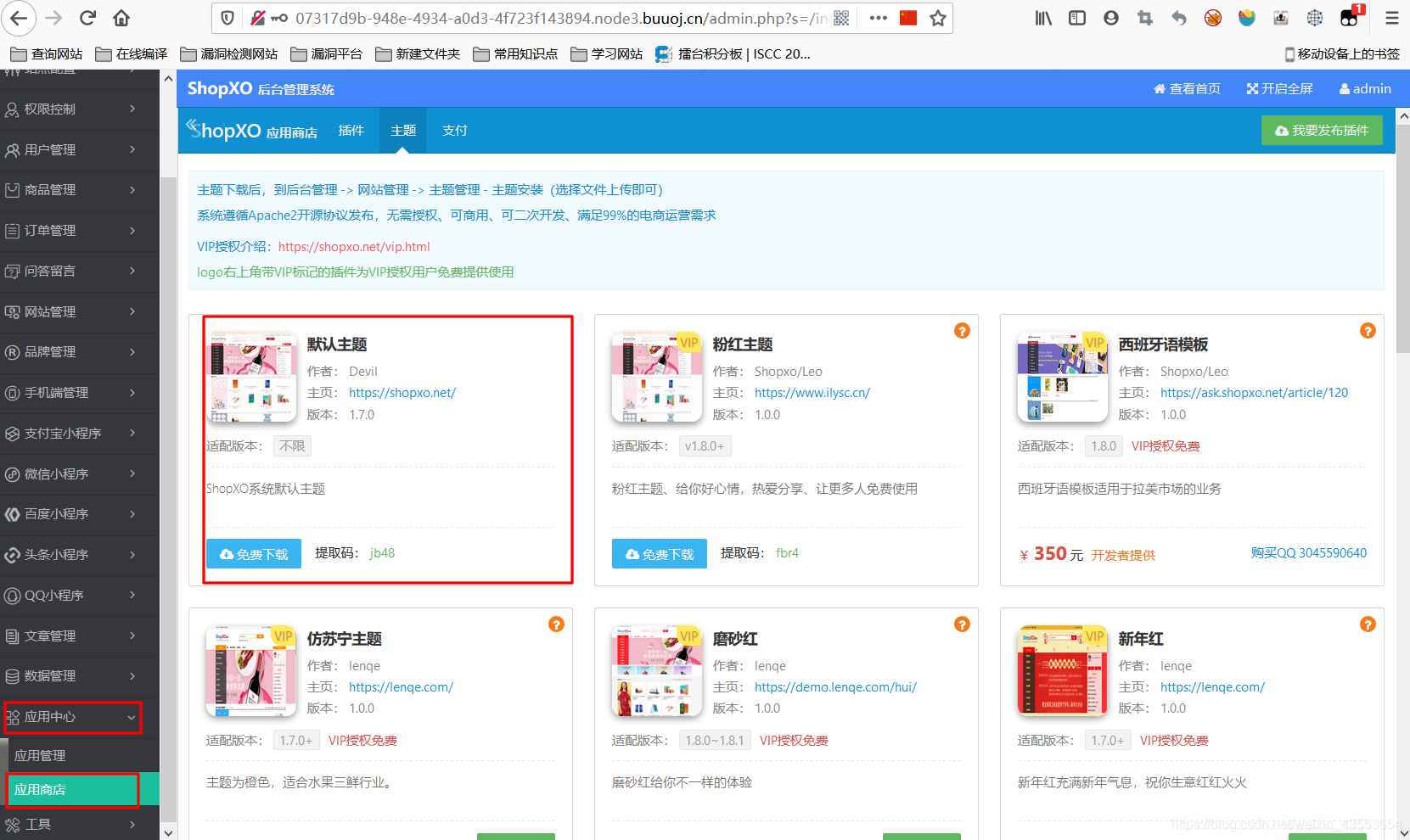Expand 数据管理 sidebar section
This screenshot has height=840, width=1410.
point(80,676)
